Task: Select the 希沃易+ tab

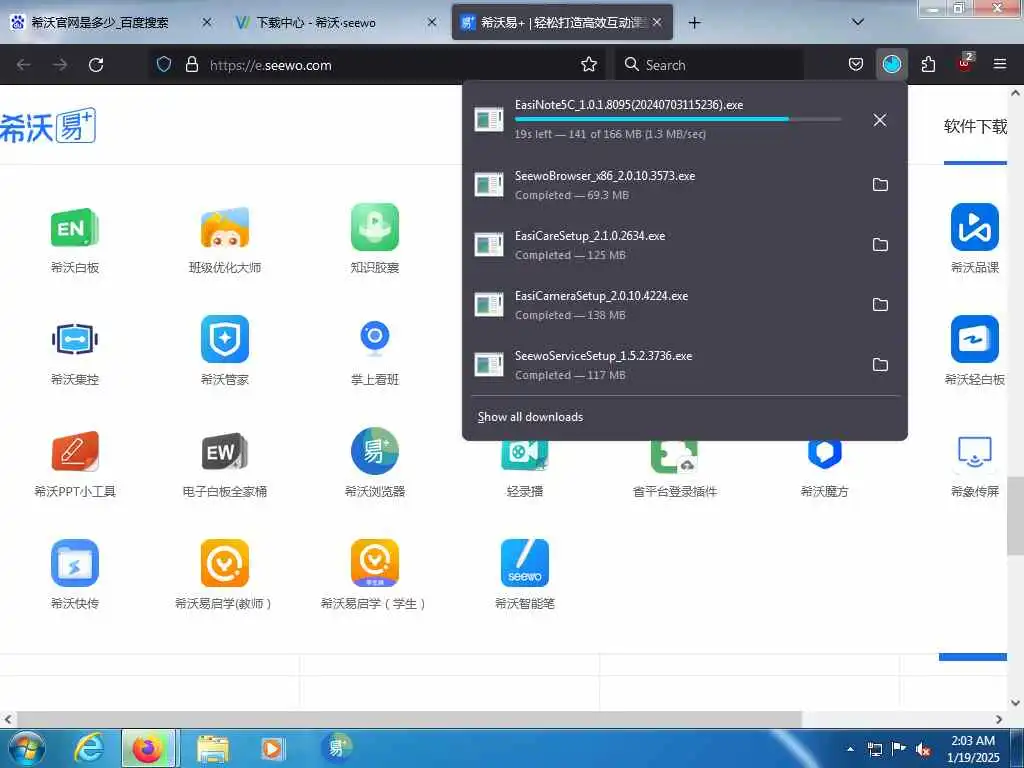Action: point(562,22)
